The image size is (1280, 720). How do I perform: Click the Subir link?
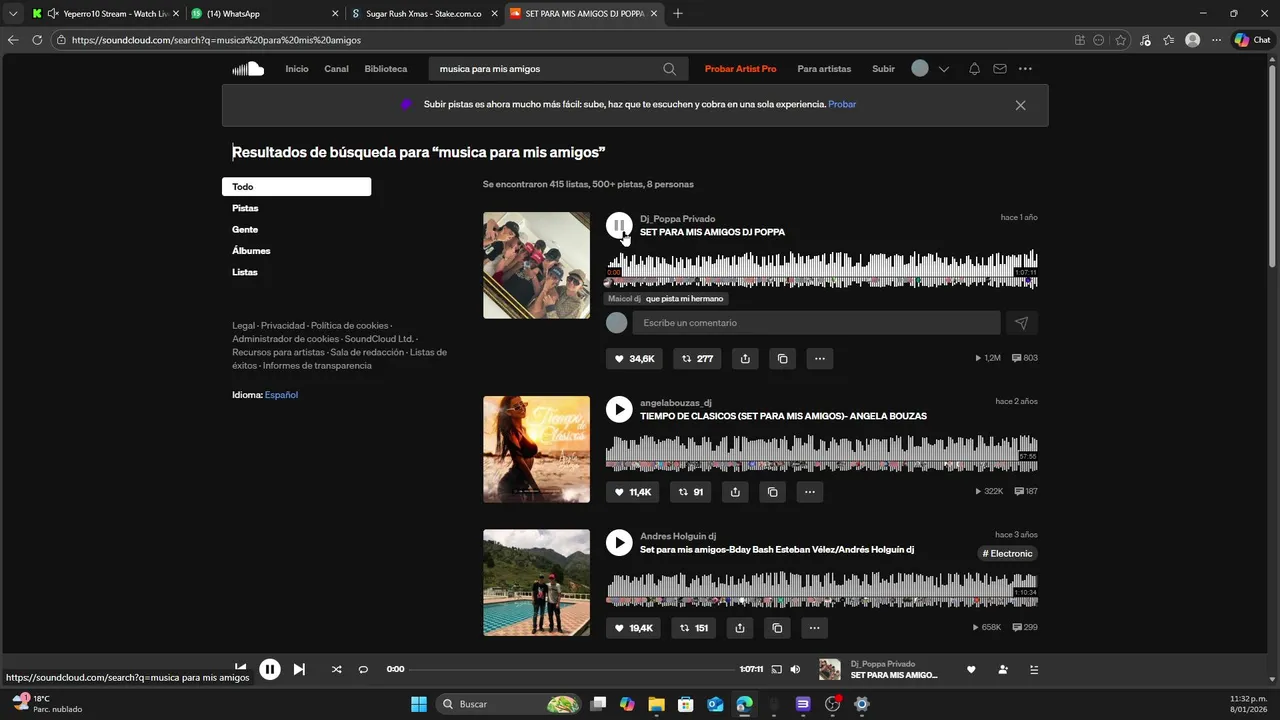(x=883, y=69)
